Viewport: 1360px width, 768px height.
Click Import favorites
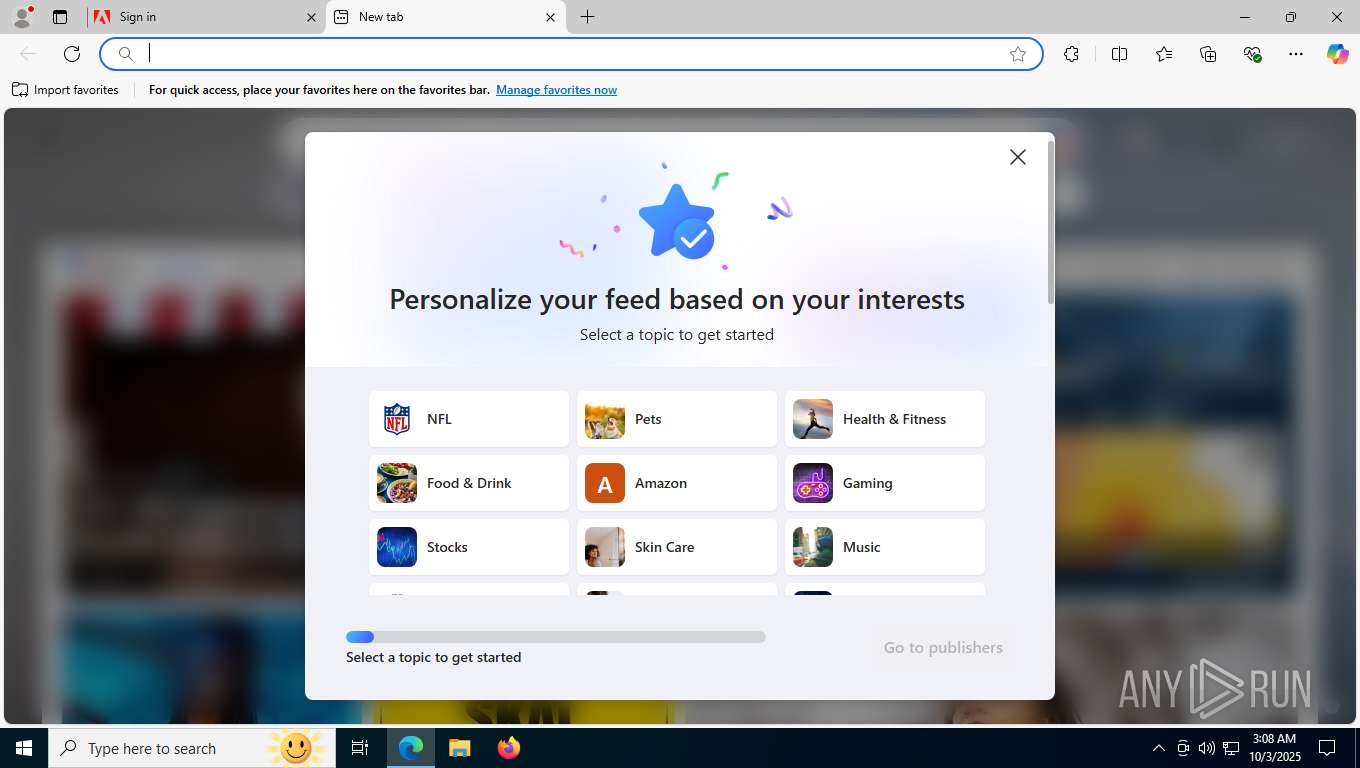(x=65, y=90)
